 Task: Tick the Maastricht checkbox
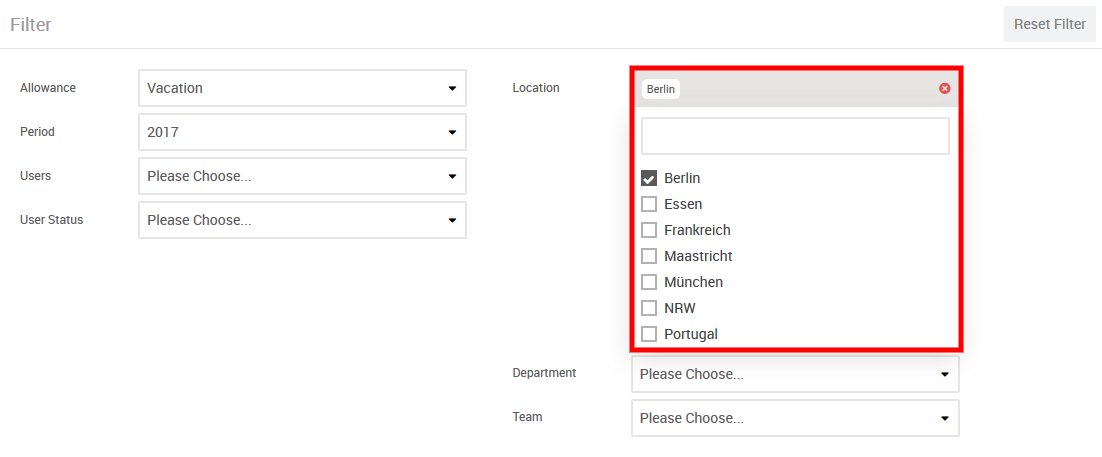pos(649,256)
